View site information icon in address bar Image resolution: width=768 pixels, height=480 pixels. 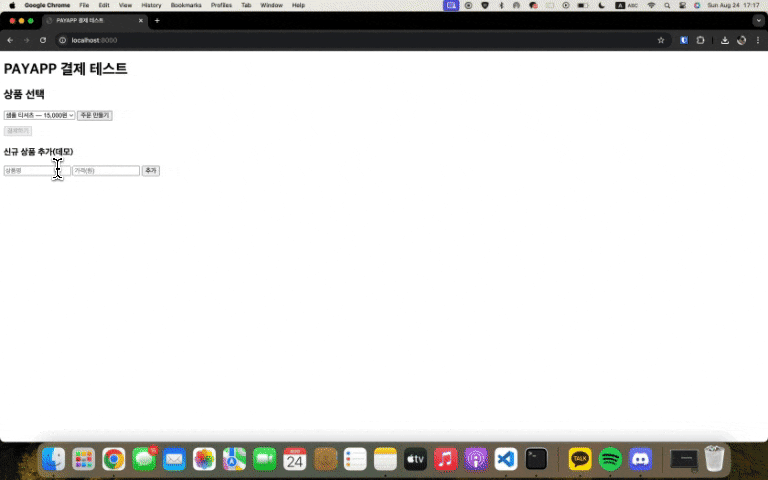coord(63,40)
